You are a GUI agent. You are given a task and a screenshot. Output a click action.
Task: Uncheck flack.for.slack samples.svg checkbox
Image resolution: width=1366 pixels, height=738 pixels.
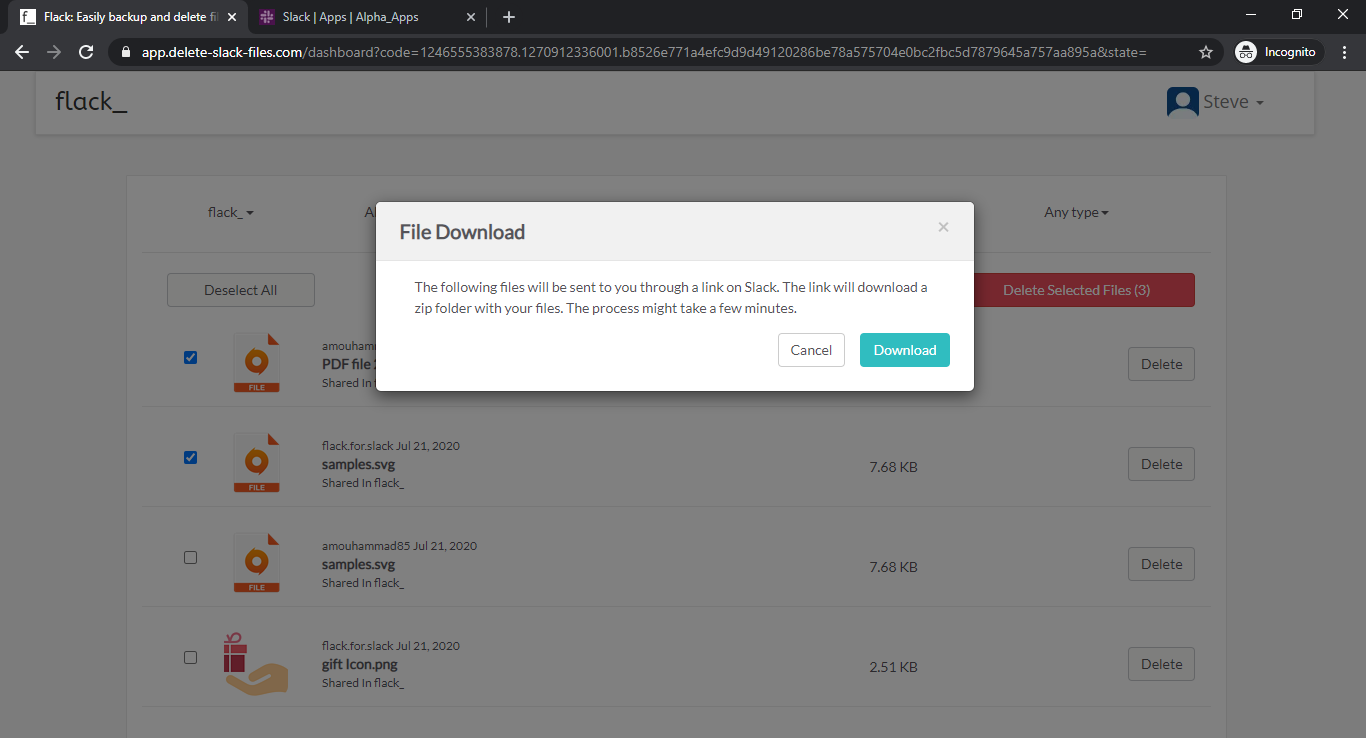point(191,458)
